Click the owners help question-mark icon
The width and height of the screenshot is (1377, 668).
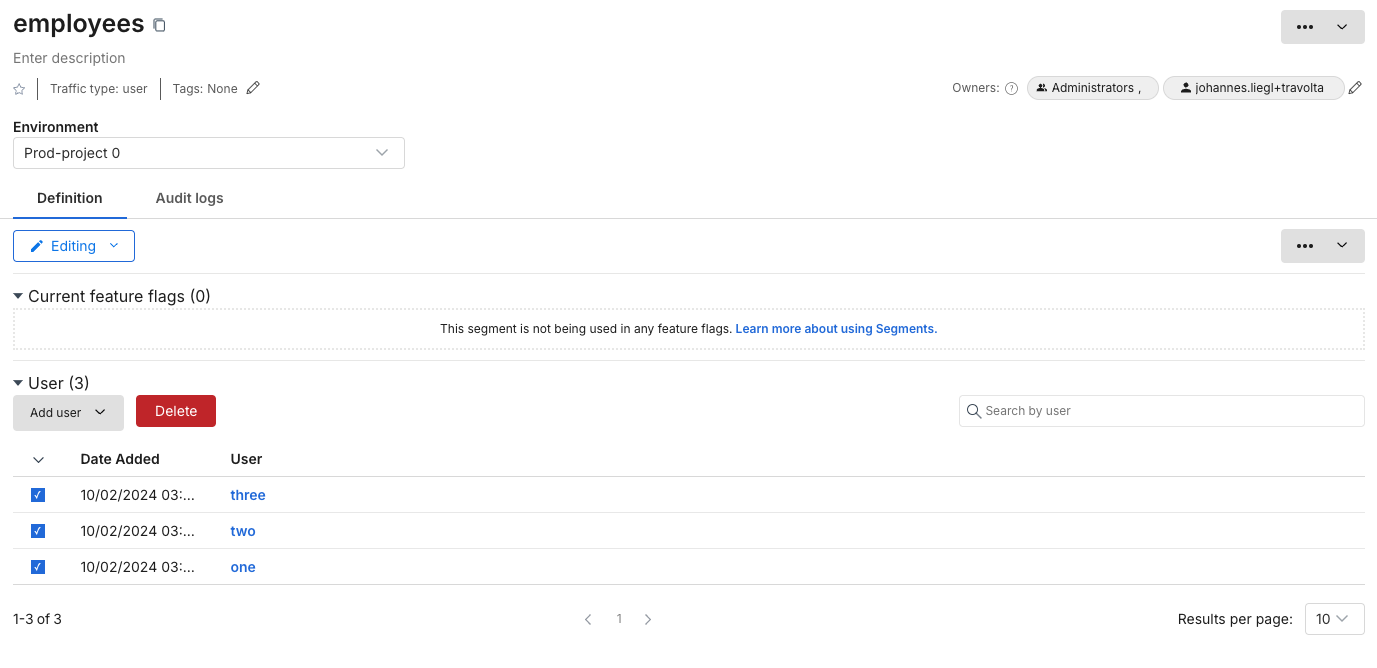[1011, 88]
